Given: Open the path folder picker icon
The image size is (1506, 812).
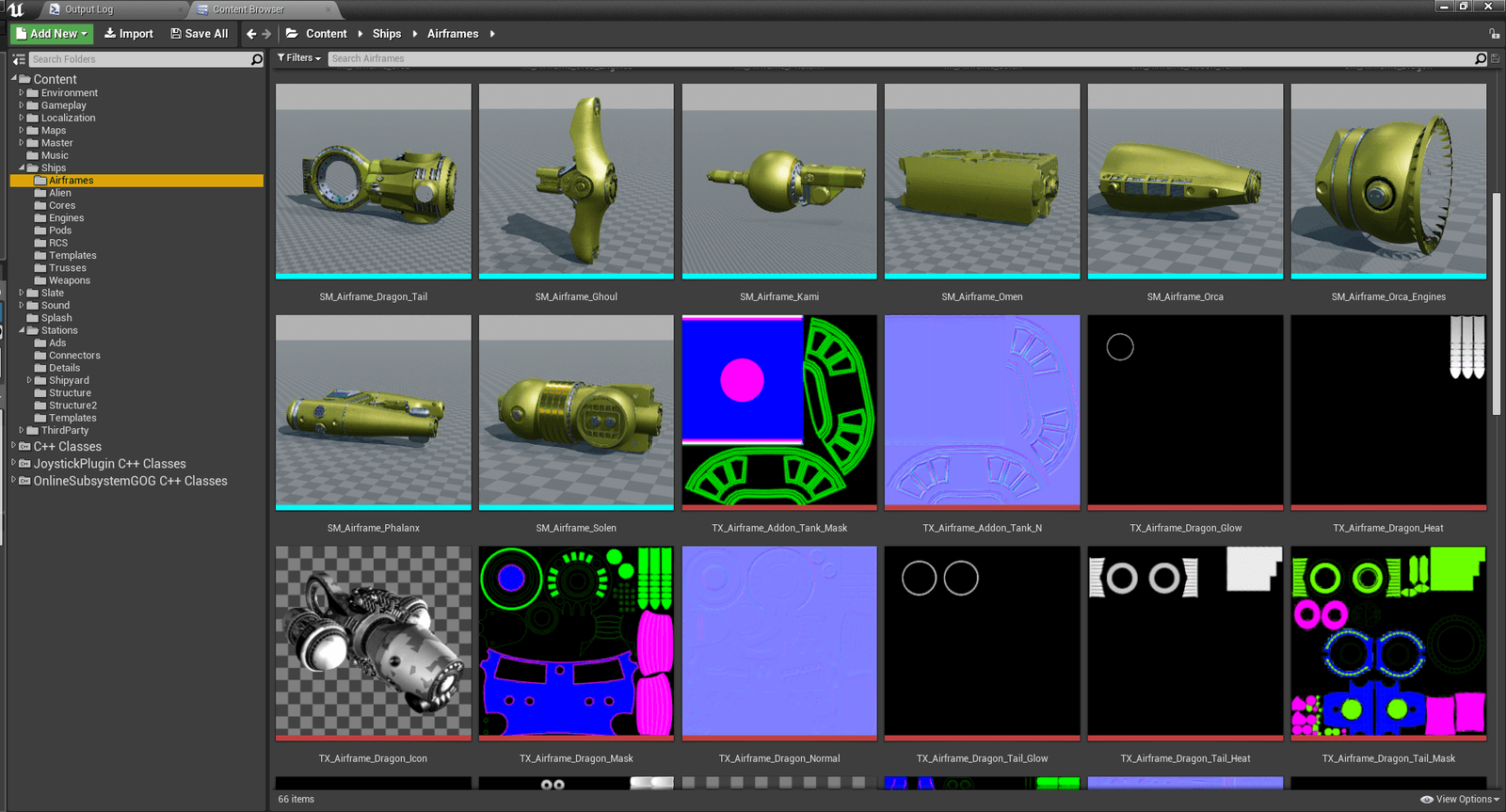Looking at the screenshot, I should [292, 34].
